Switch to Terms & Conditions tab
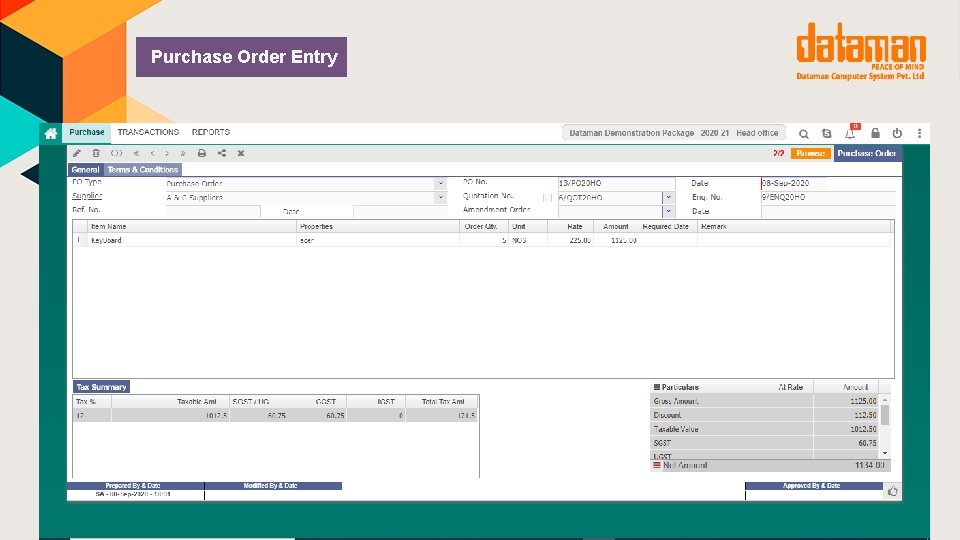This screenshot has width=960, height=540. coord(143,170)
